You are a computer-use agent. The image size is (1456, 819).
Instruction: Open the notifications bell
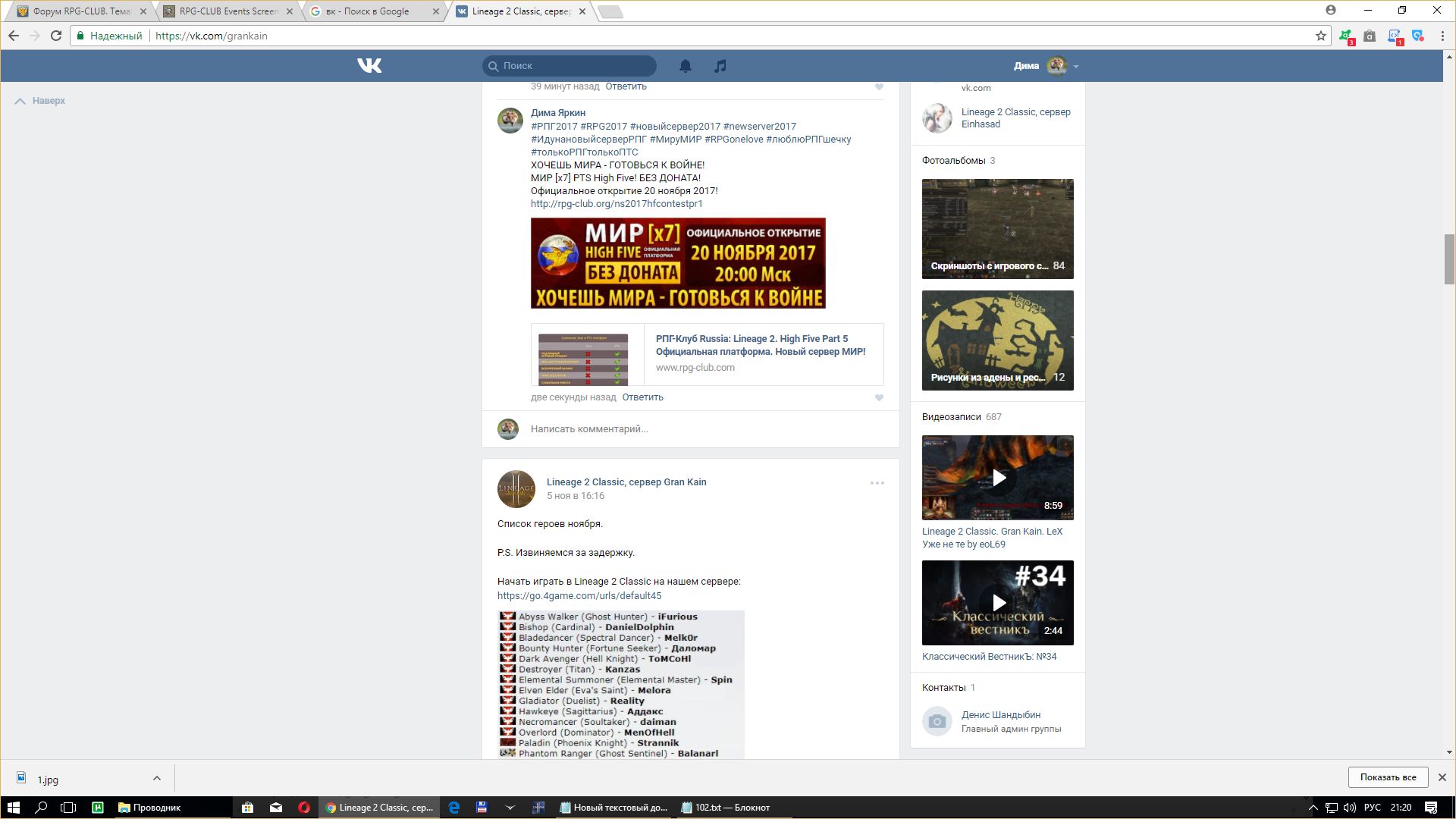click(685, 66)
